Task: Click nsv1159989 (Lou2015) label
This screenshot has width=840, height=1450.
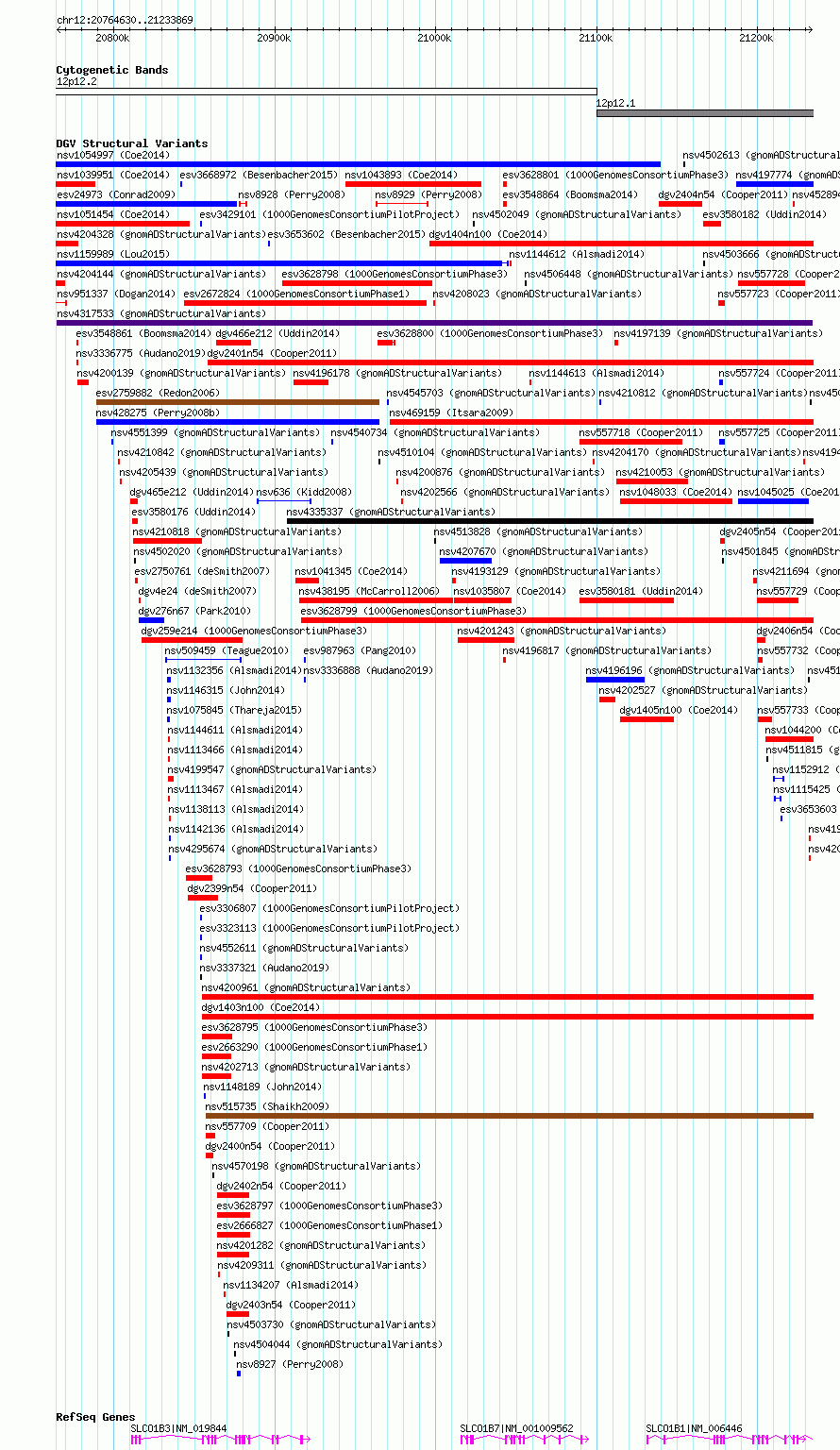Action: tap(113, 254)
